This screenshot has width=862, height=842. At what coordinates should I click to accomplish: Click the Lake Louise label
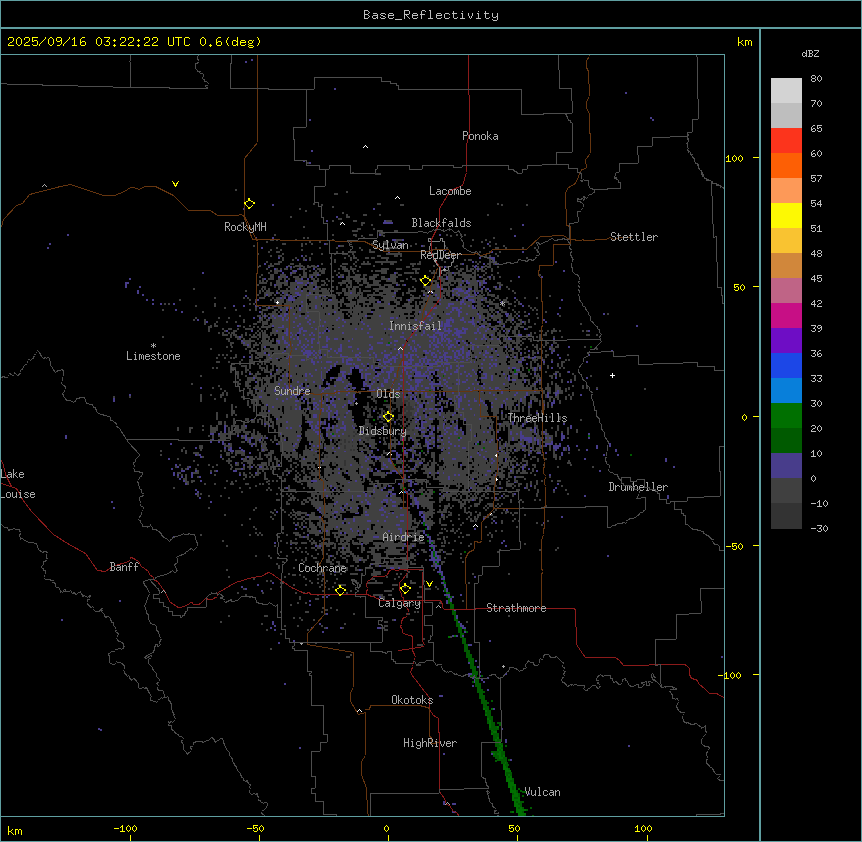click(18, 484)
